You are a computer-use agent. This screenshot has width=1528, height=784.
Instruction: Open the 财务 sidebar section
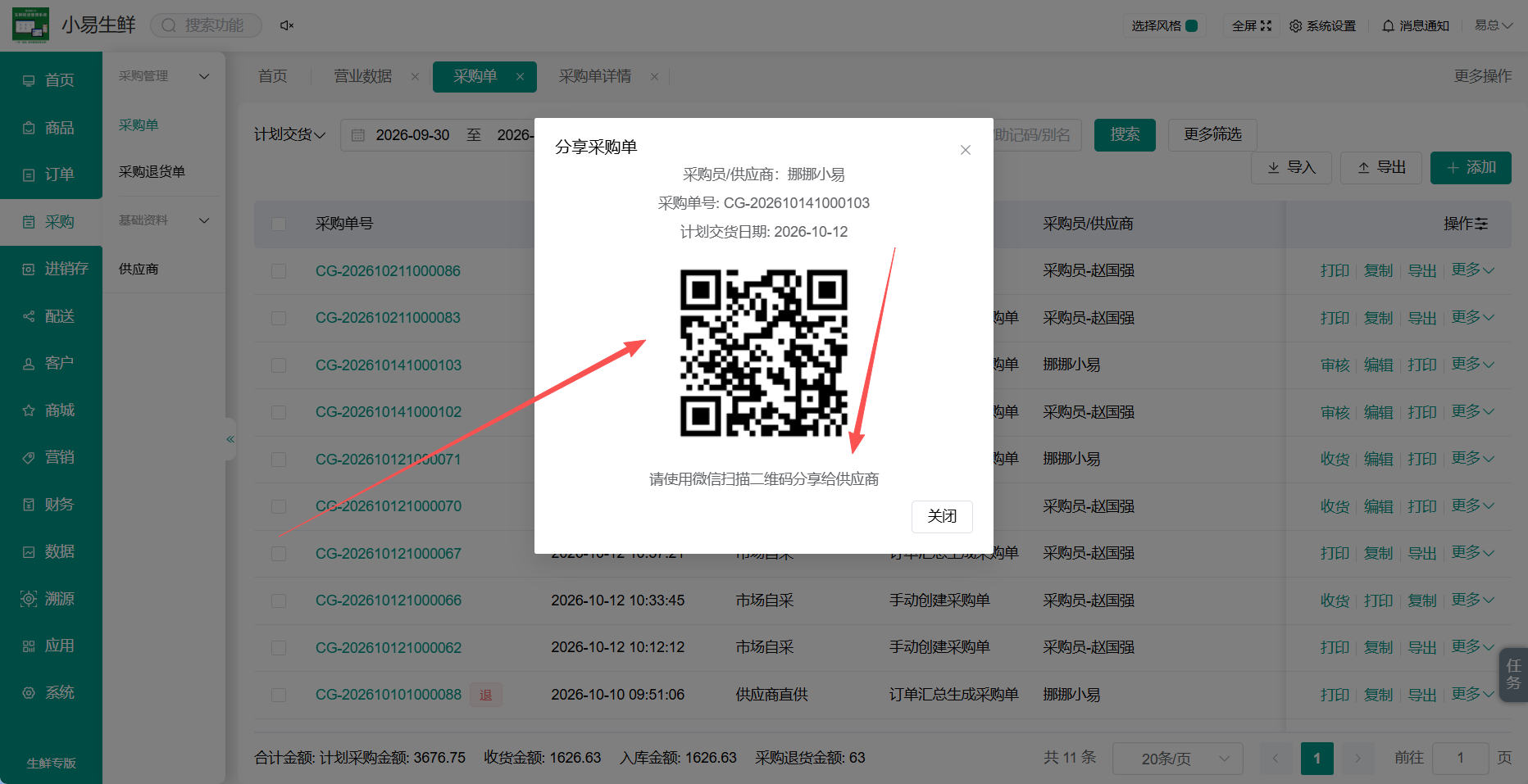pyautogui.click(x=51, y=505)
